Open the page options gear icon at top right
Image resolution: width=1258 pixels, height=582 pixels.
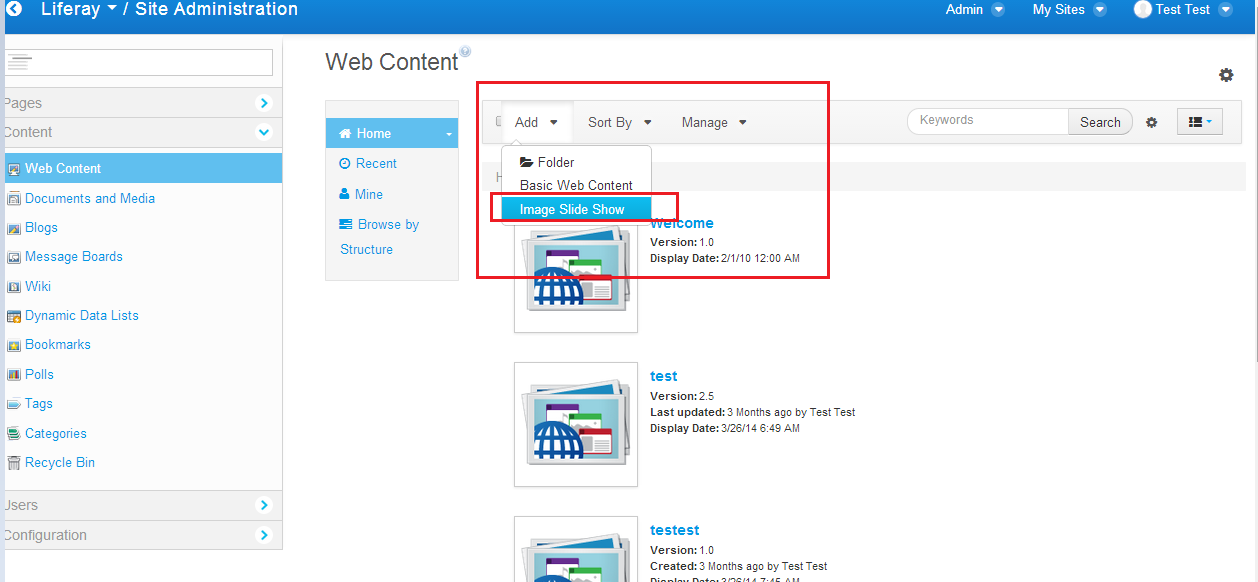click(1226, 75)
